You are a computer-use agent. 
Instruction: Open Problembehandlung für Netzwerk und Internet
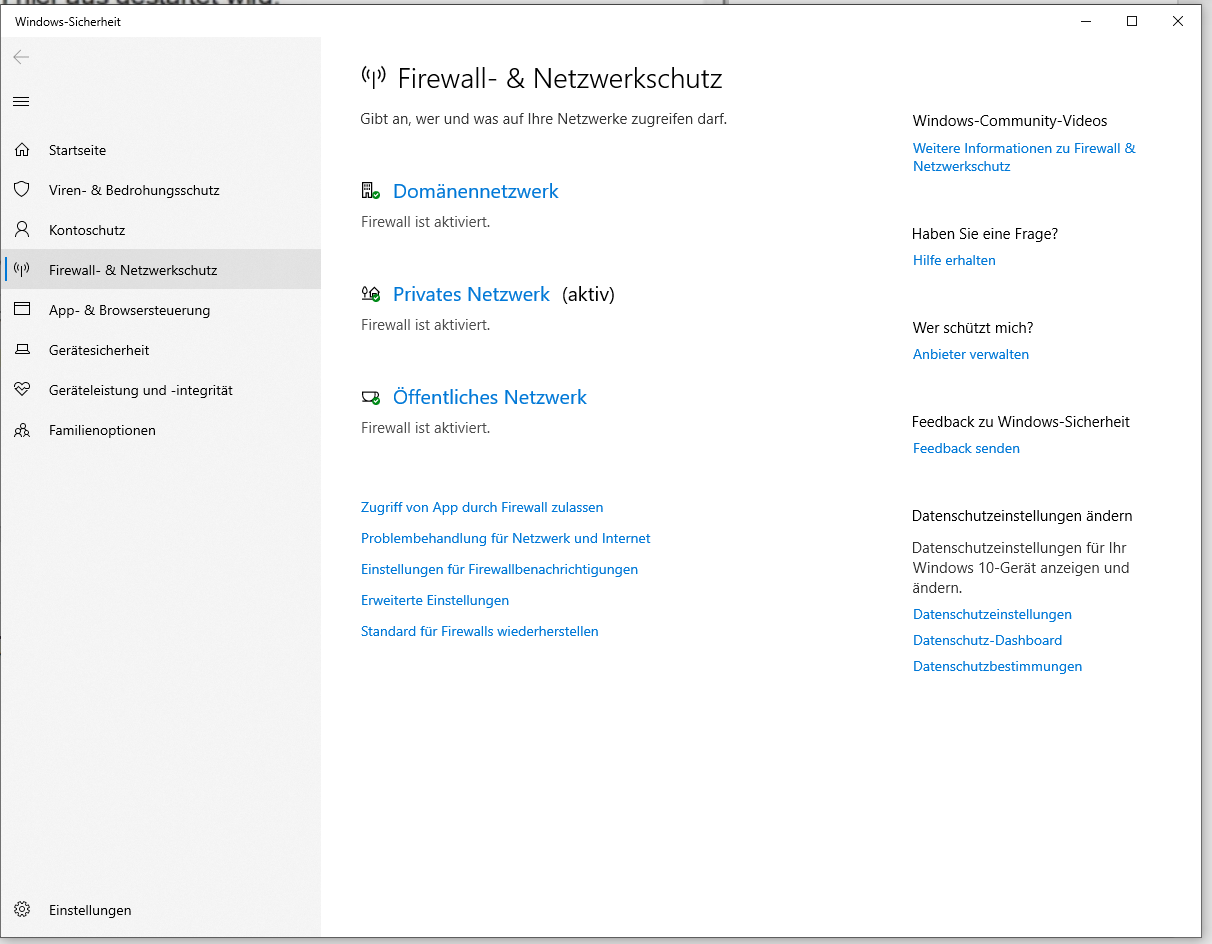[506, 538]
